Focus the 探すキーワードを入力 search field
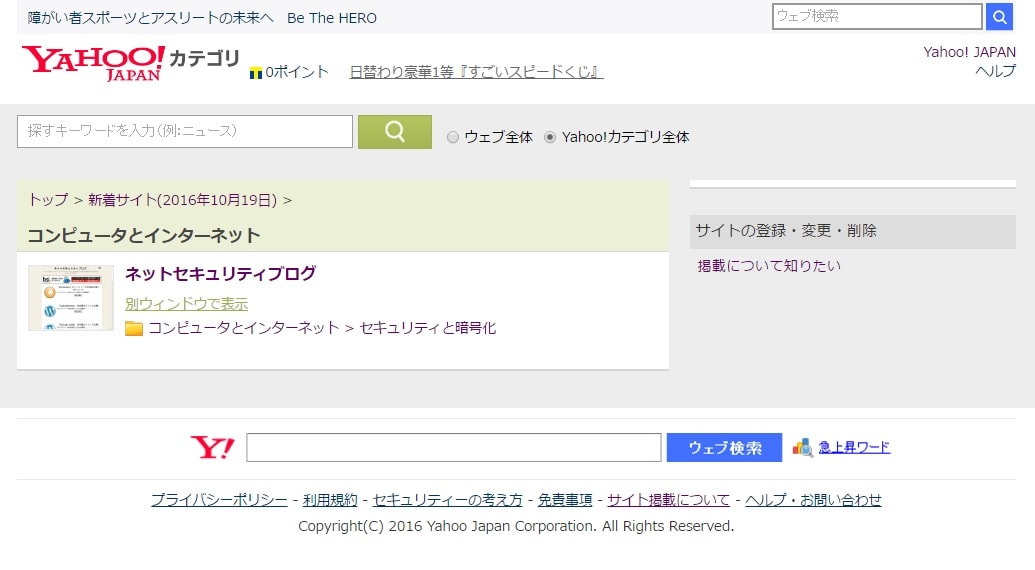This screenshot has width=1035, height=570. tap(185, 131)
